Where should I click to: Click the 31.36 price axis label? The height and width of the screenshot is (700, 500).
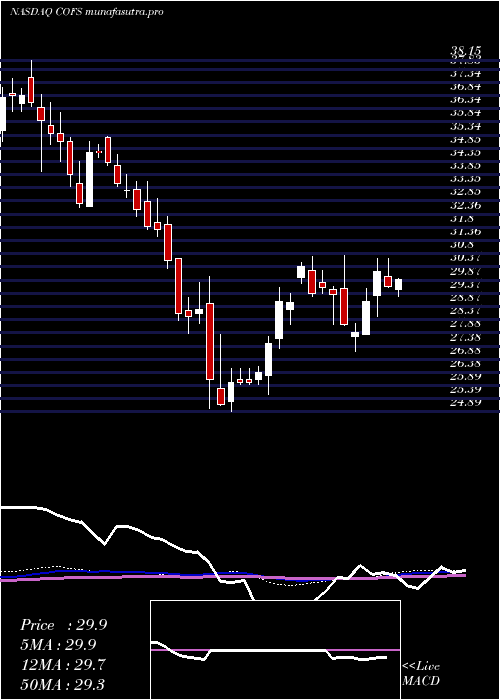click(x=465, y=232)
